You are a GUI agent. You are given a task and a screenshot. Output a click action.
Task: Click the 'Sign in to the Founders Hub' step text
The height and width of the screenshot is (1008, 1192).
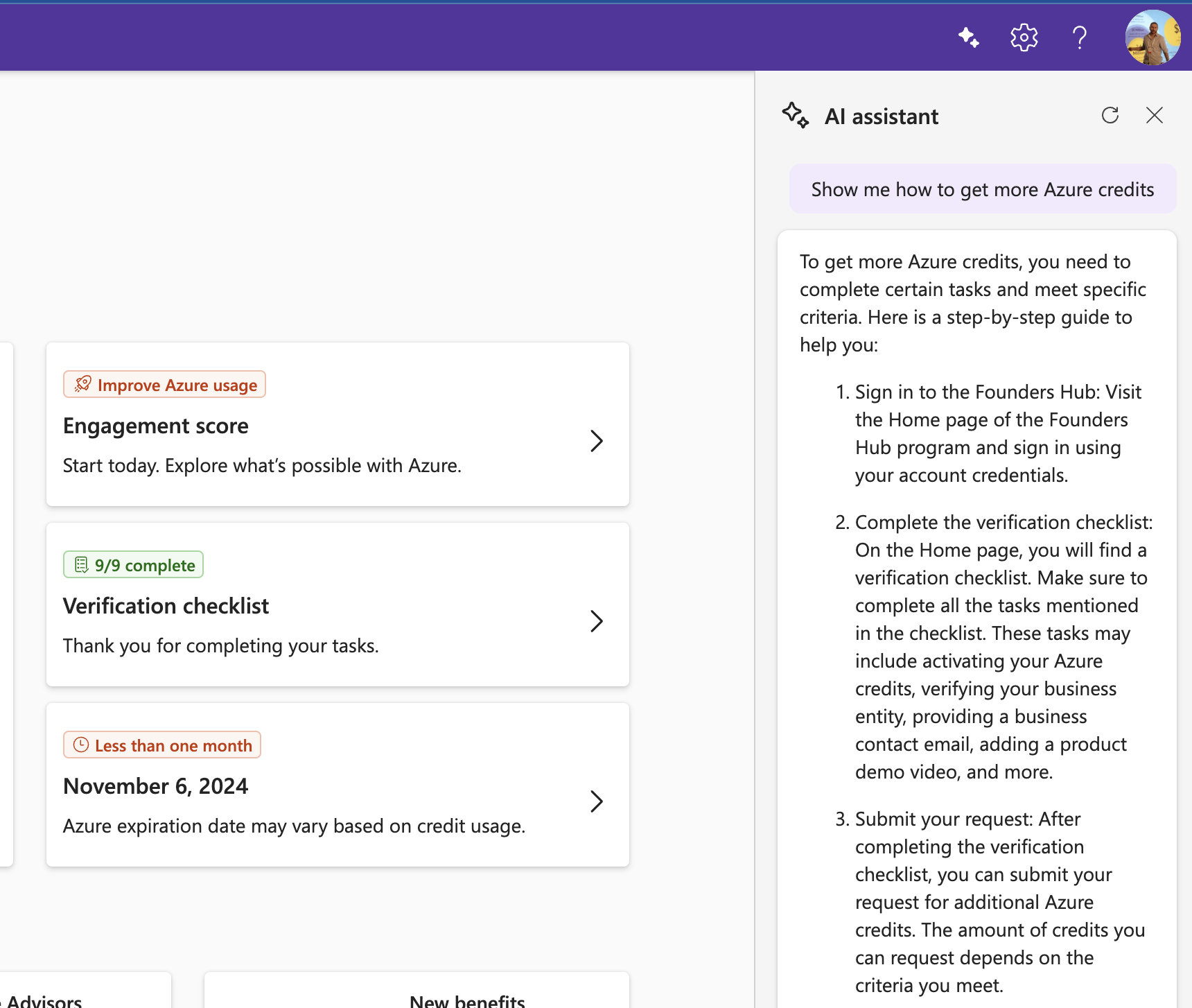click(x=998, y=433)
